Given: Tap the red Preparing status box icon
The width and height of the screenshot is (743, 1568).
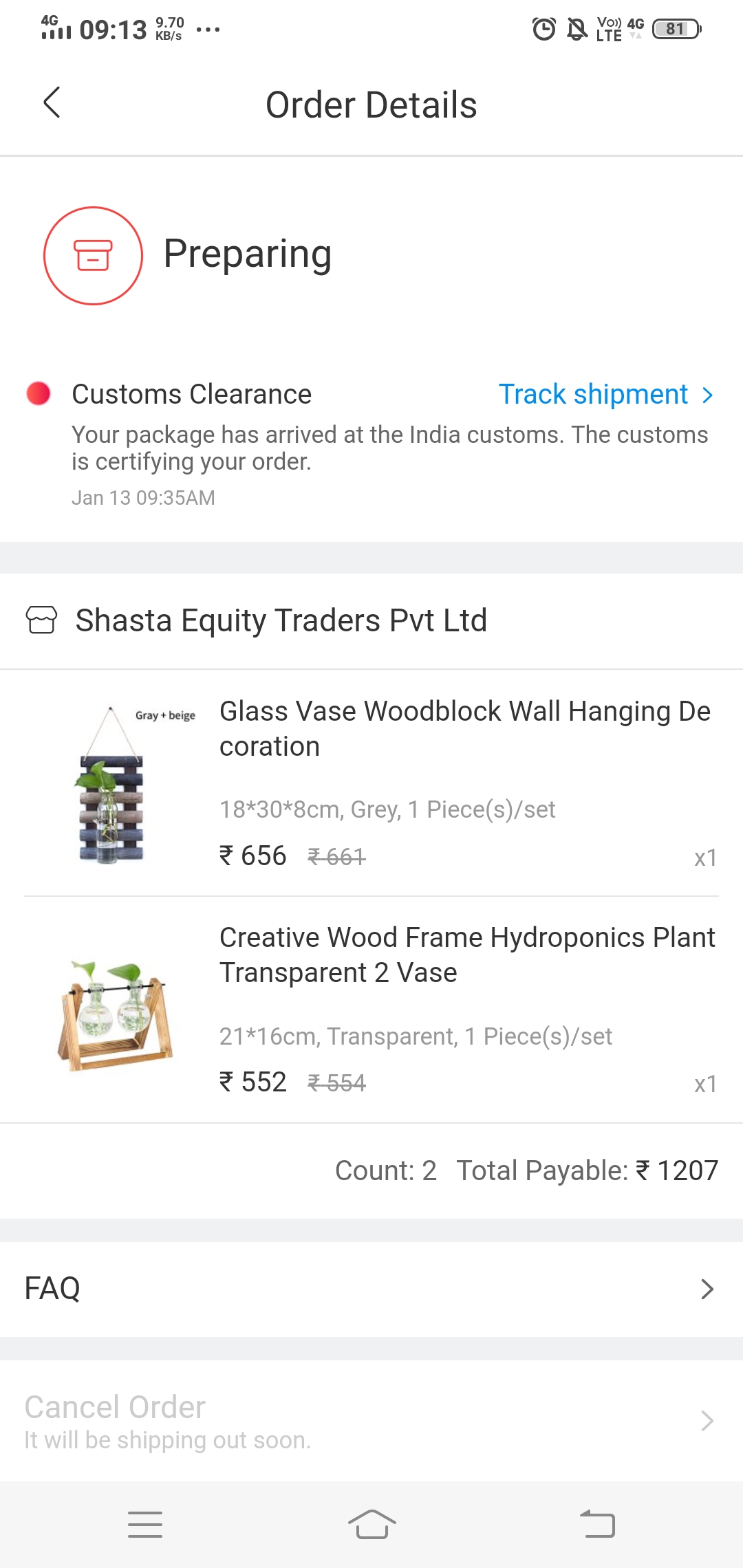Looking at the screenshot, I should (x=93, y=256).
